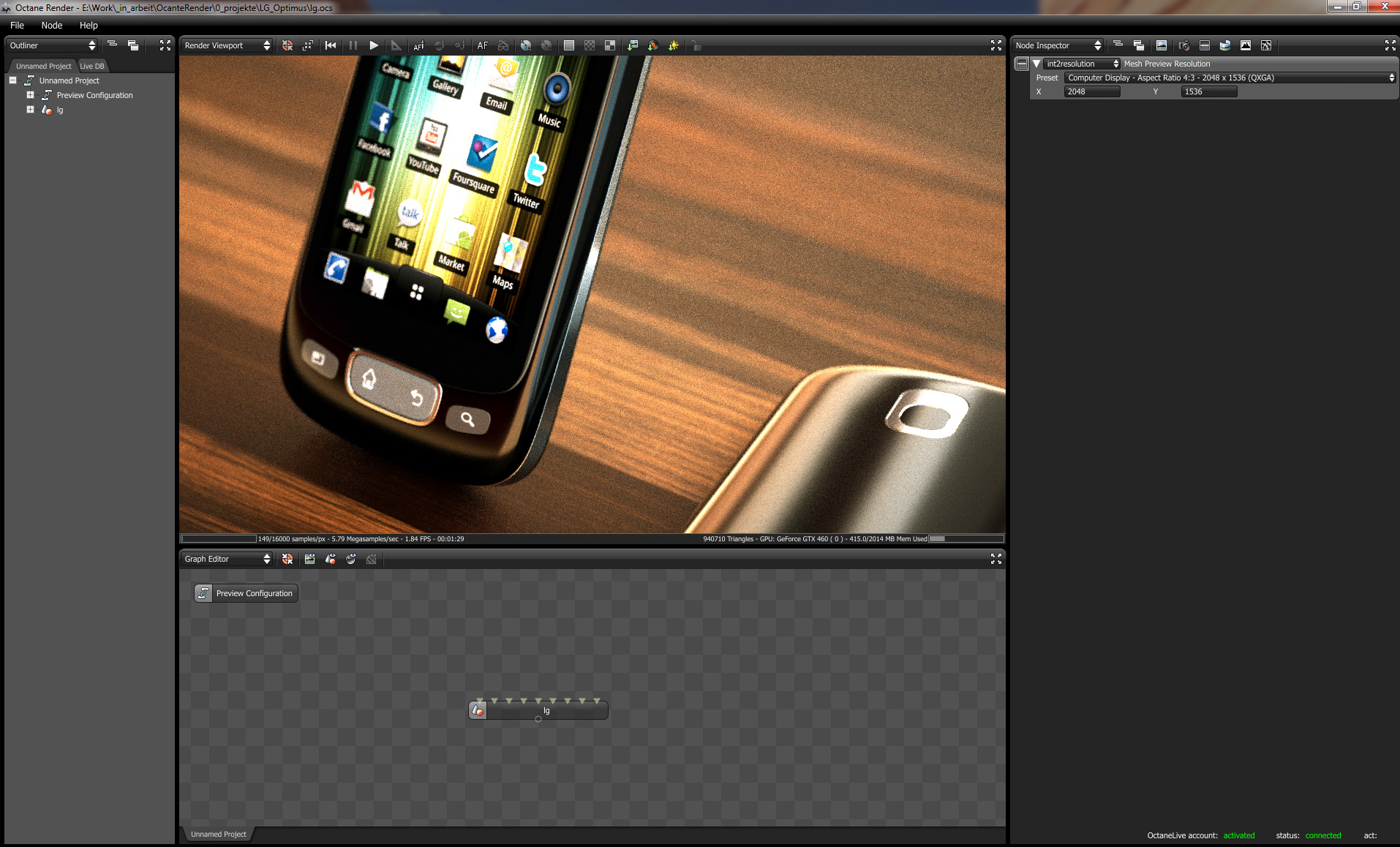
Task: Switch to the Live DB tab
Action: [92, 66]
